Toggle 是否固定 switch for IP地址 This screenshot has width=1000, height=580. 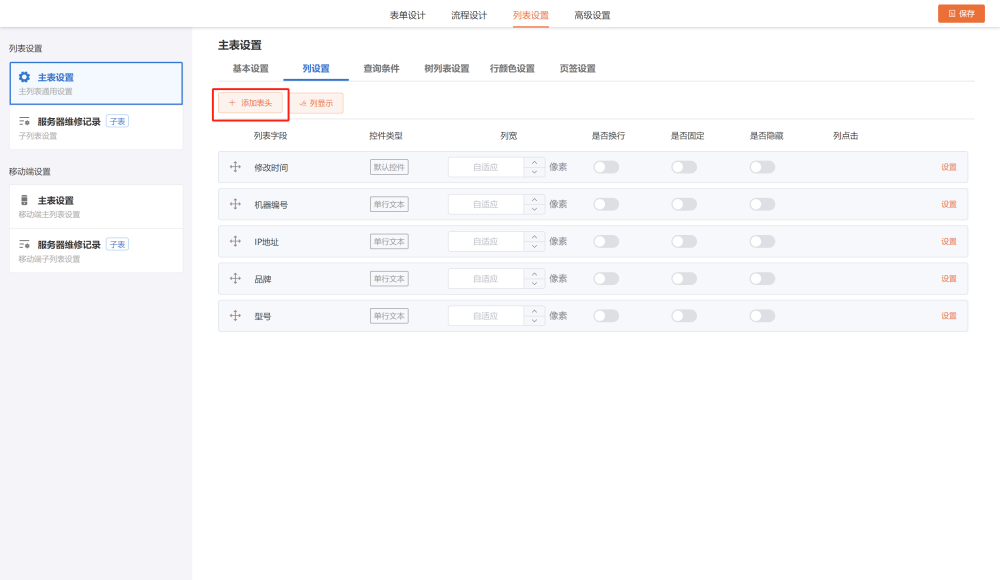point(684,241)
